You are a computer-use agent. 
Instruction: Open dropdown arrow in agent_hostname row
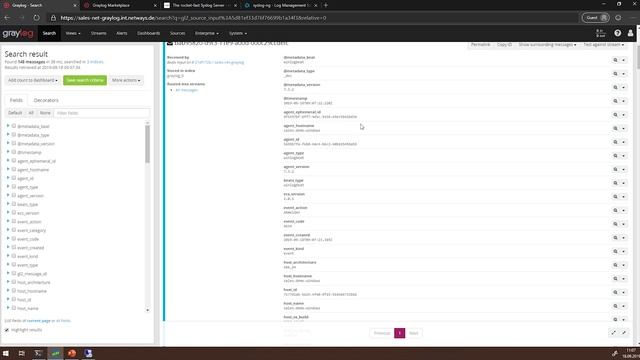pos(624,129)
